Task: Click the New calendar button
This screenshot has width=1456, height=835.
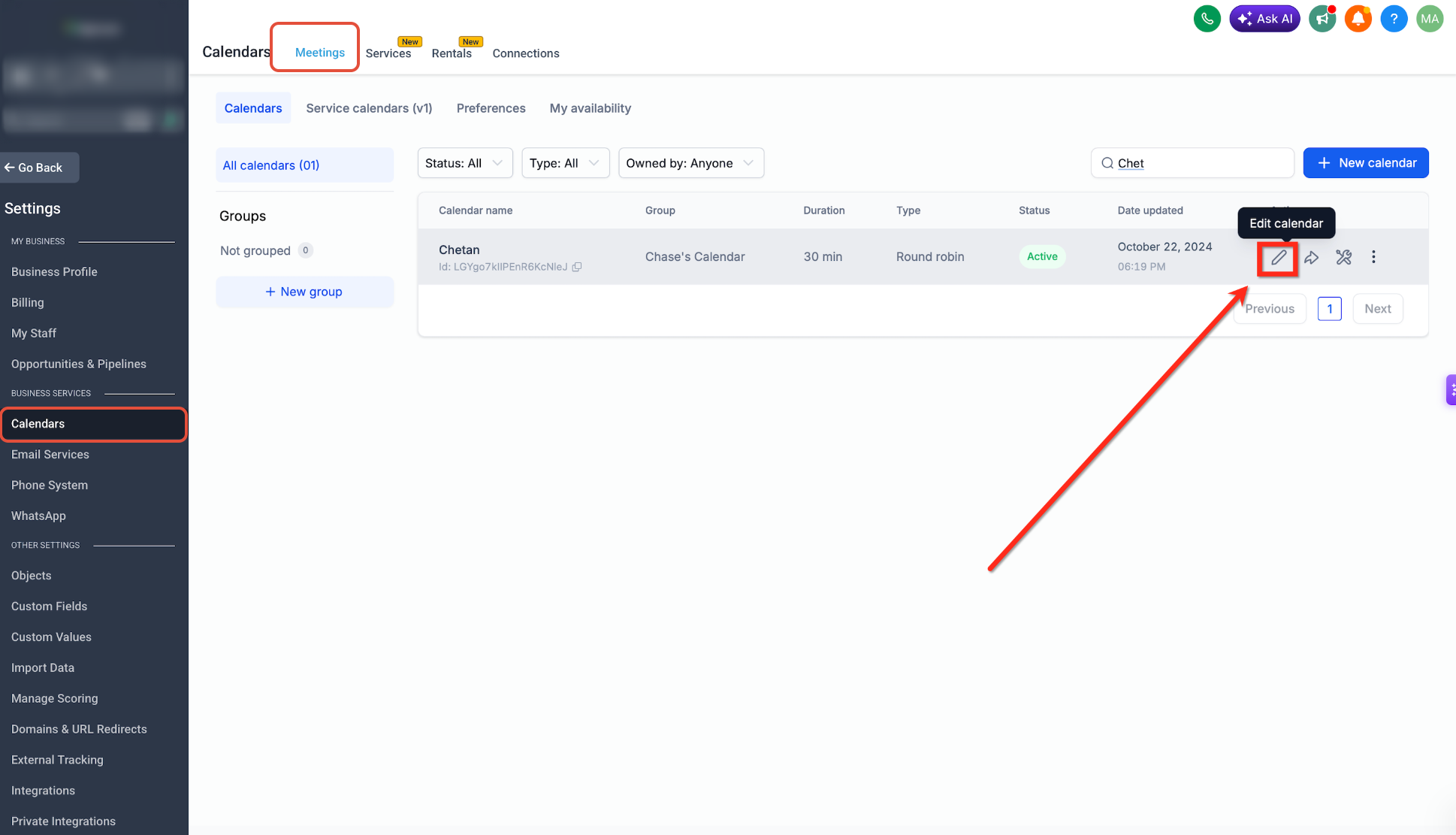Action: [x=1366, y=163]
